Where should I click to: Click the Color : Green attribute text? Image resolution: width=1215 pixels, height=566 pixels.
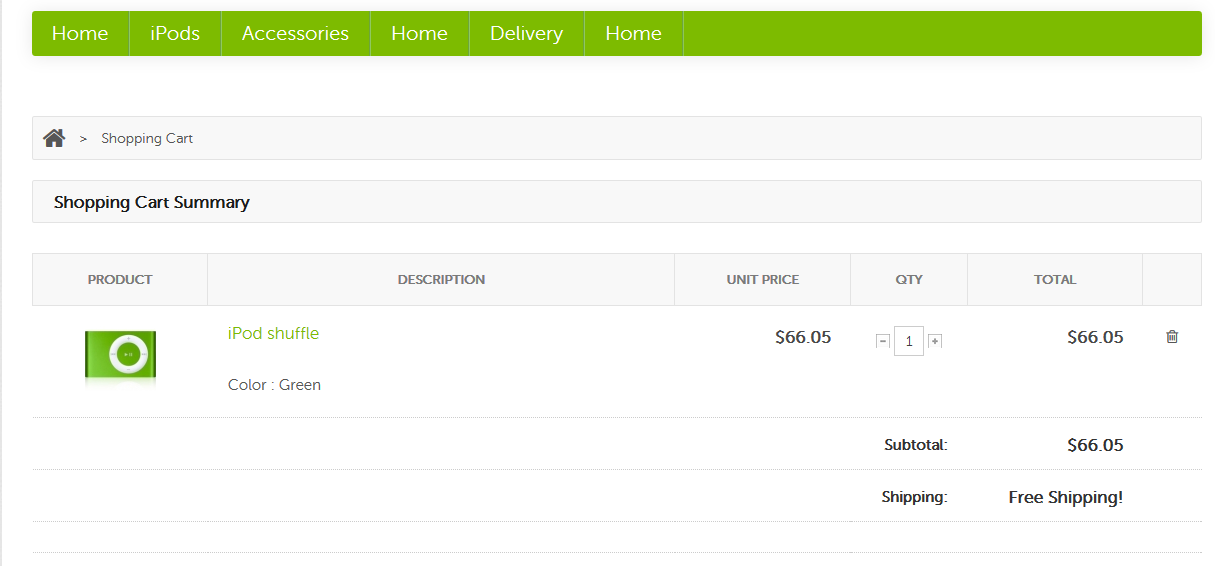(274, 385)
